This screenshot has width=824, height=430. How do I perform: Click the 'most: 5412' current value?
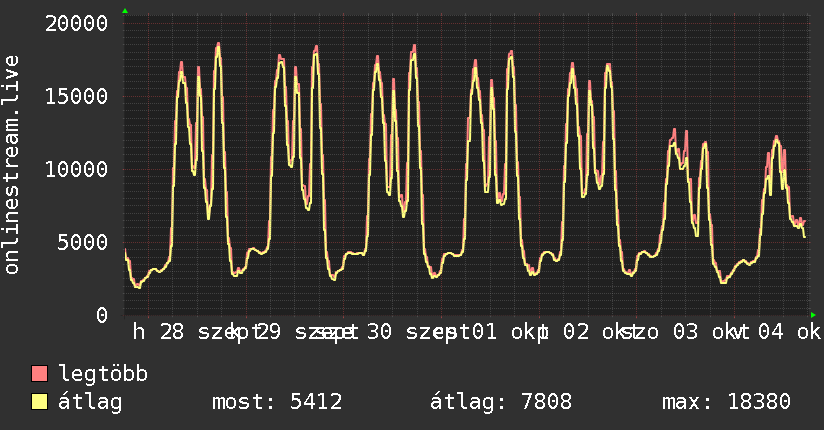pyautogui.click(x=277, y=402)
